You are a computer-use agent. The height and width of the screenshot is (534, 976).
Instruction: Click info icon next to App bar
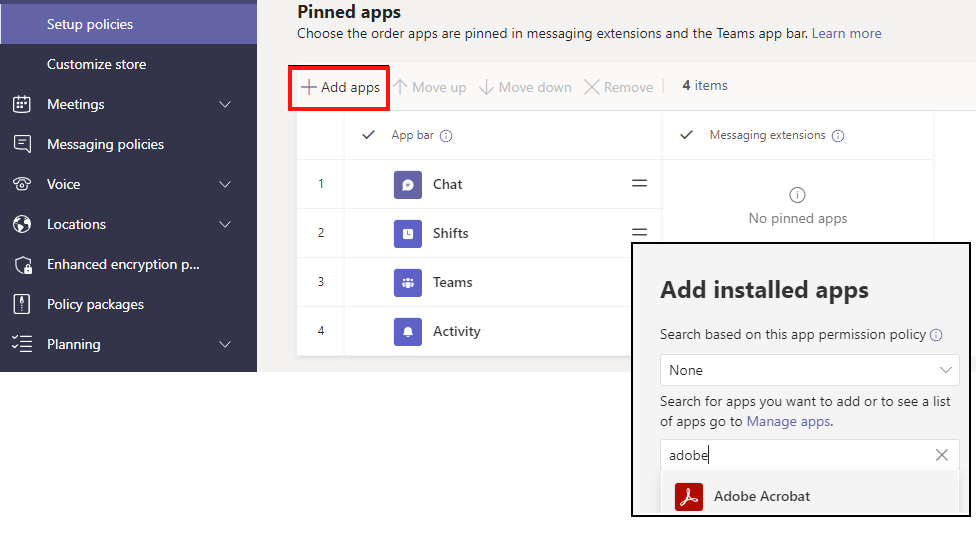[x=446, y=136]
